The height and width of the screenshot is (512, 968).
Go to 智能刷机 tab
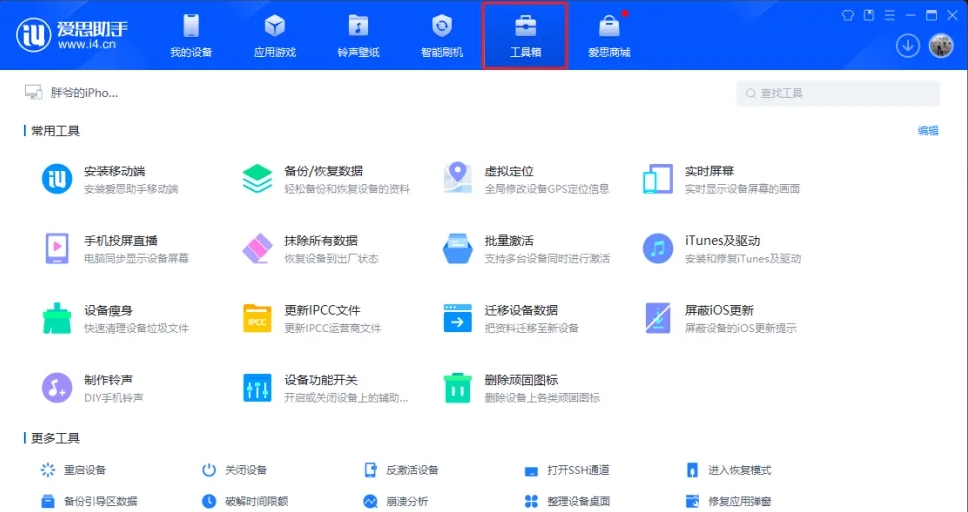pyautogui.click(x=441, y=35)
